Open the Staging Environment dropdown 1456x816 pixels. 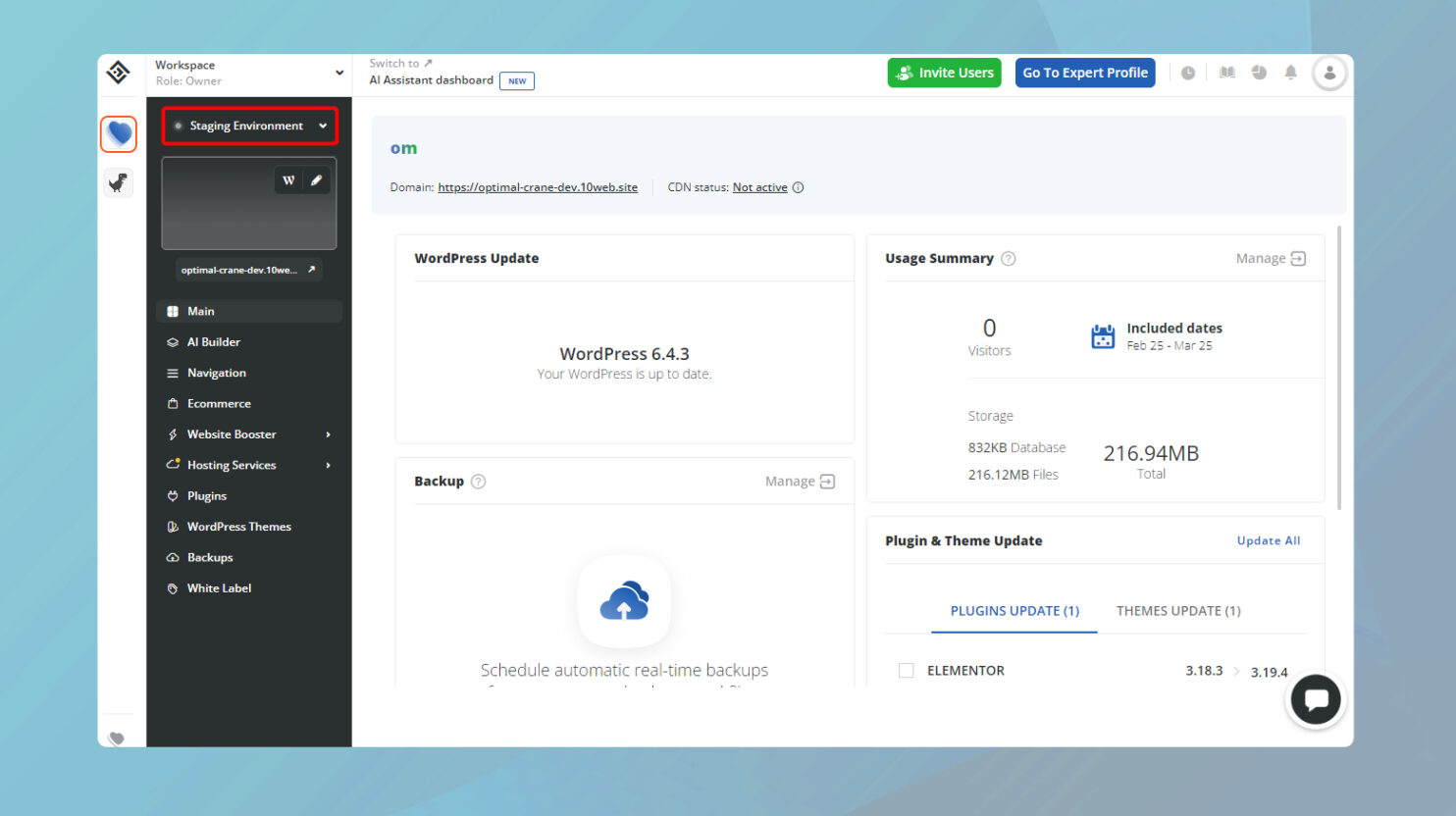coord(249,126)
